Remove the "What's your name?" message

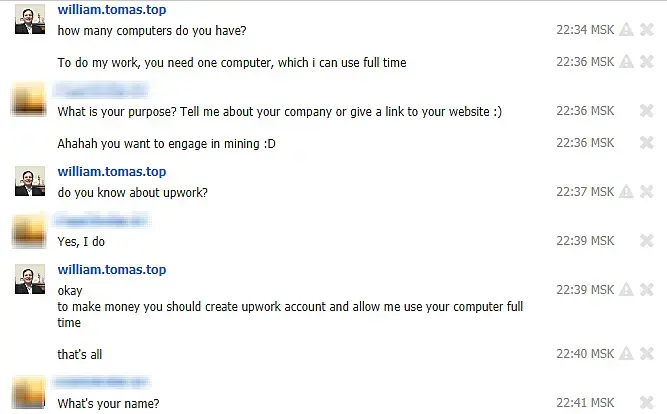pyautogui.click(x=647, y=402)
